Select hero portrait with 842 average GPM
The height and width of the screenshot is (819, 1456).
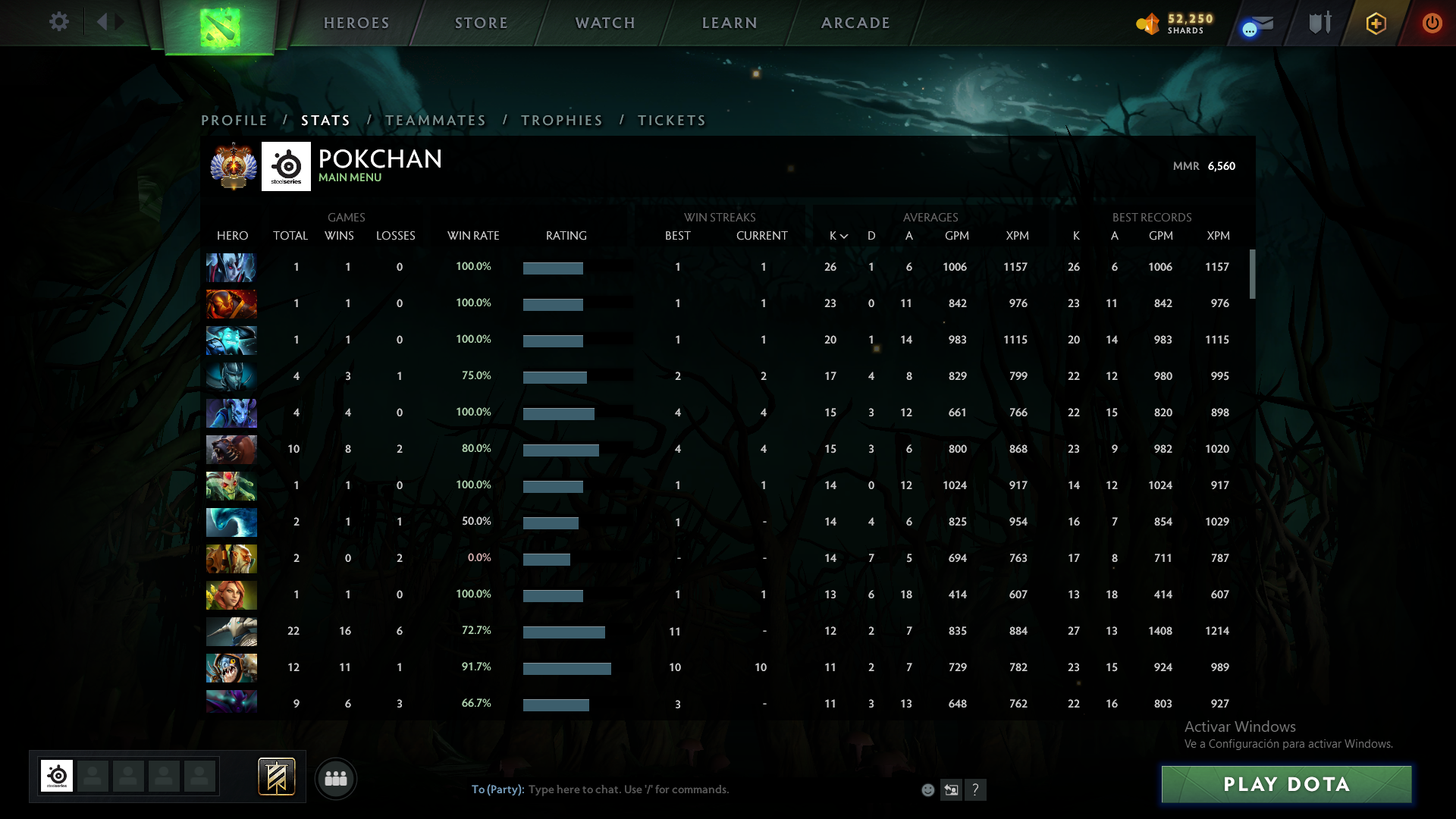pyautogui.click(x=231, y=303)
